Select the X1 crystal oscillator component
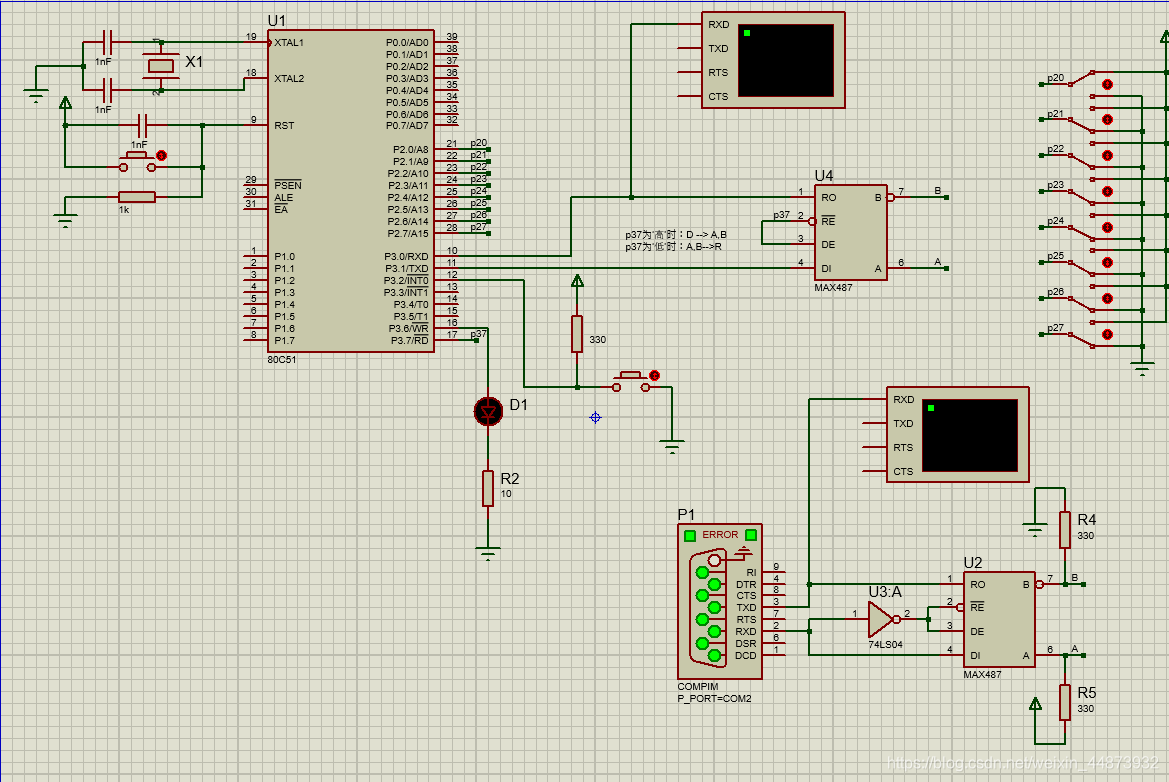 160,66
